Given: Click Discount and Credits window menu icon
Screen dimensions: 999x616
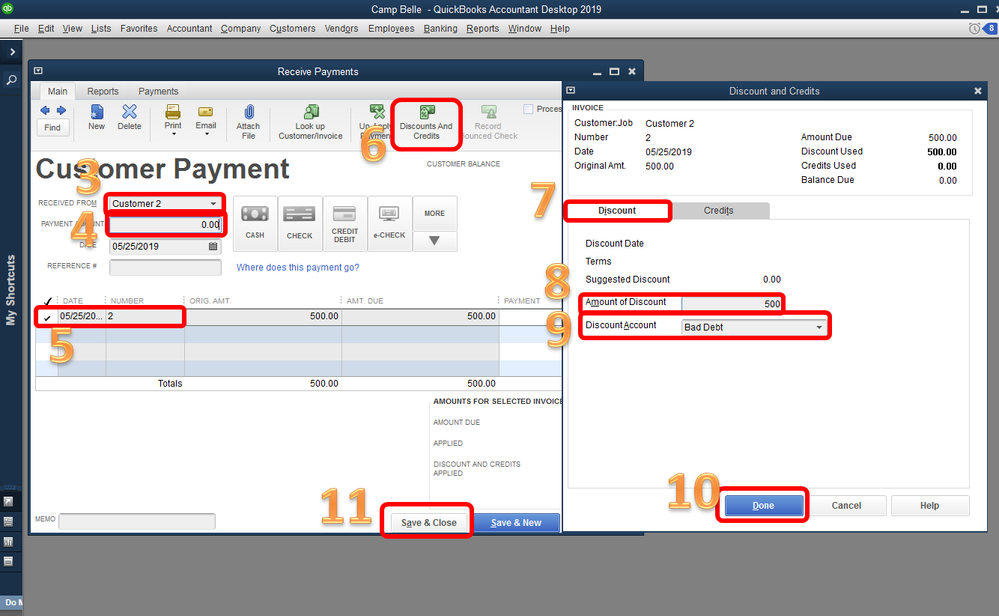Looking at the screenshot, I should click(x=570, y=90).
